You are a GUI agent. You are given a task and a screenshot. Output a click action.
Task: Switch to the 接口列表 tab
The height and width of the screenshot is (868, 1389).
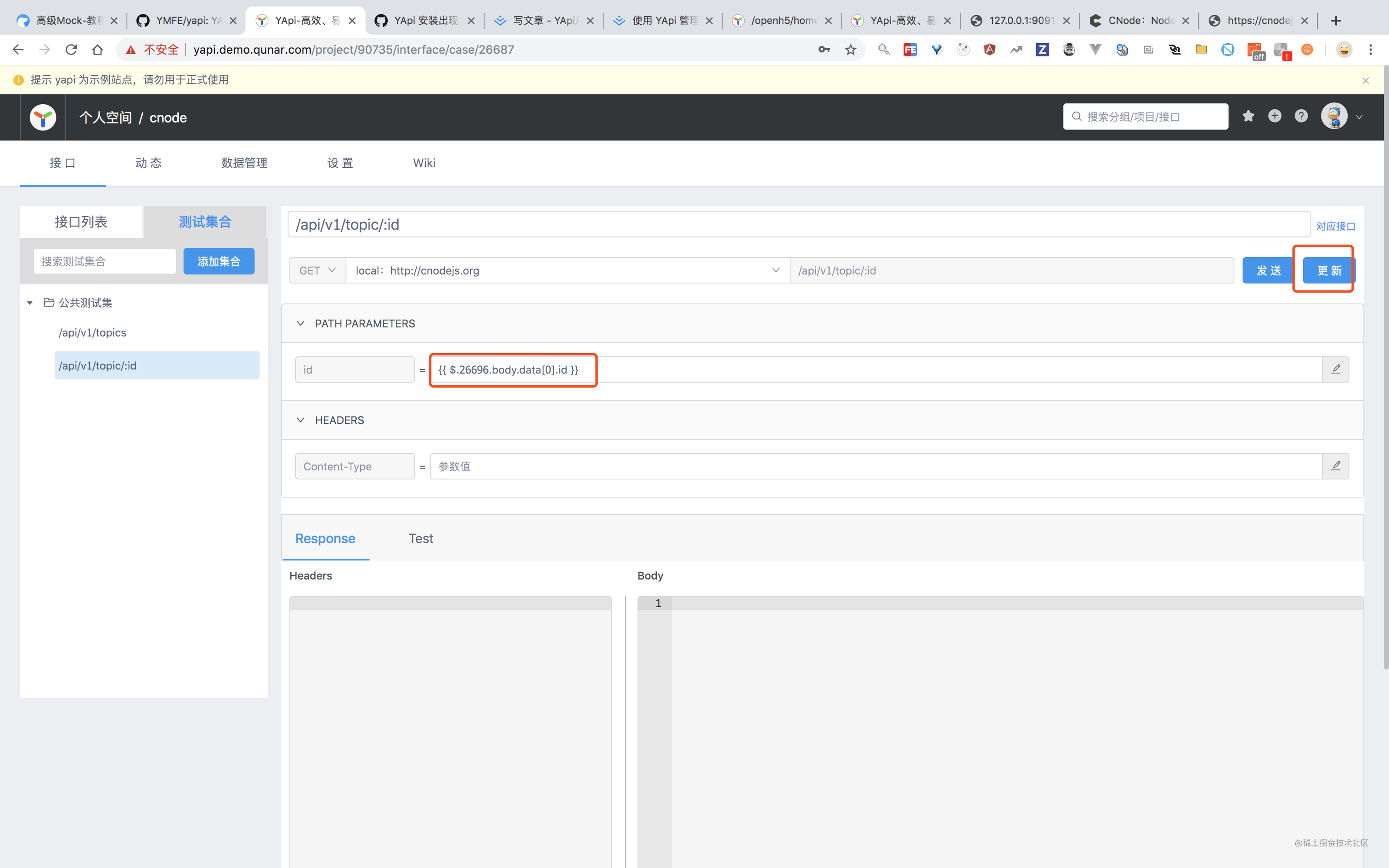click(81, 221)
